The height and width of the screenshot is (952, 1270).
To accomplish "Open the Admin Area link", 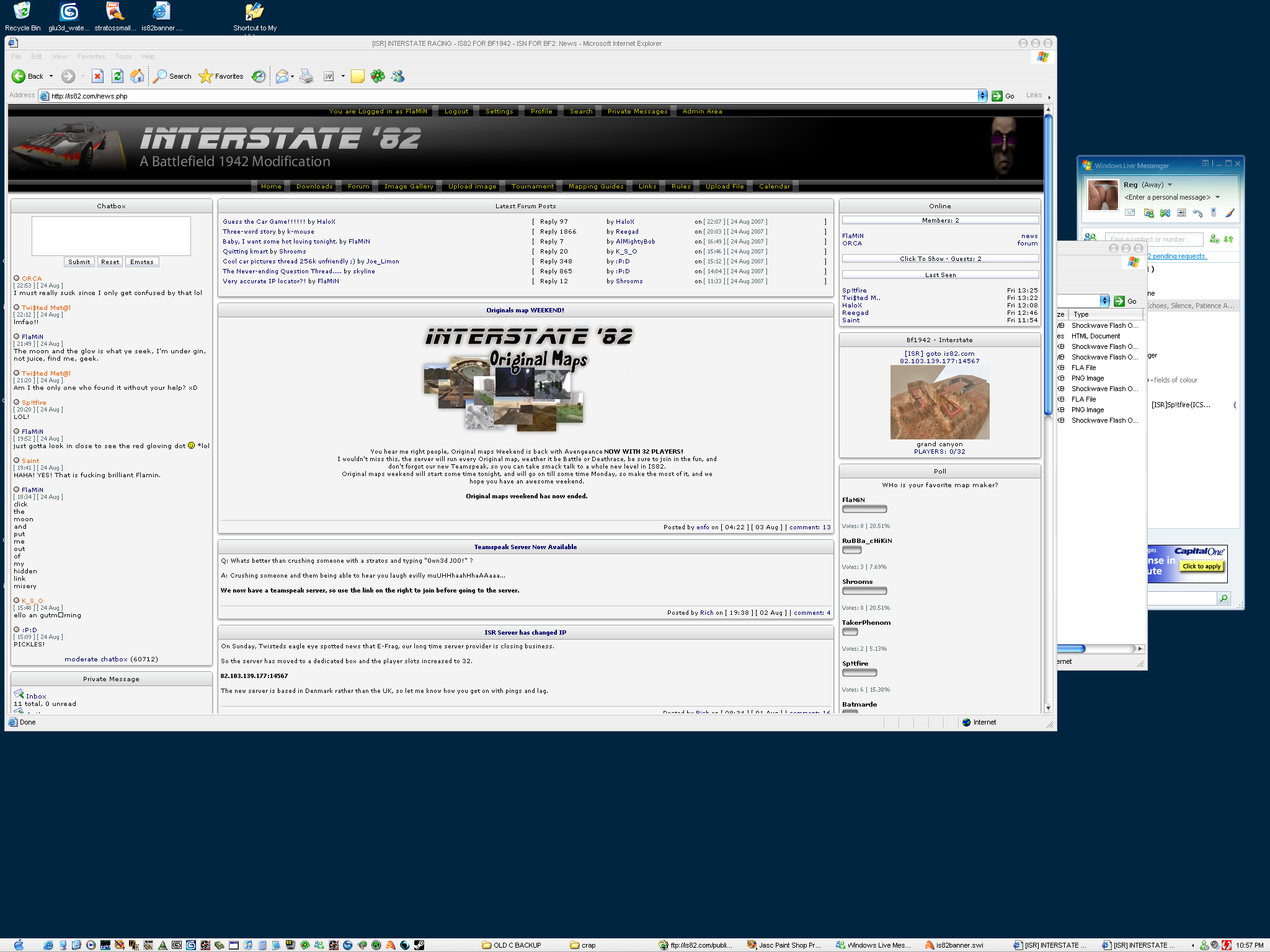I will (x=702, y=111).
